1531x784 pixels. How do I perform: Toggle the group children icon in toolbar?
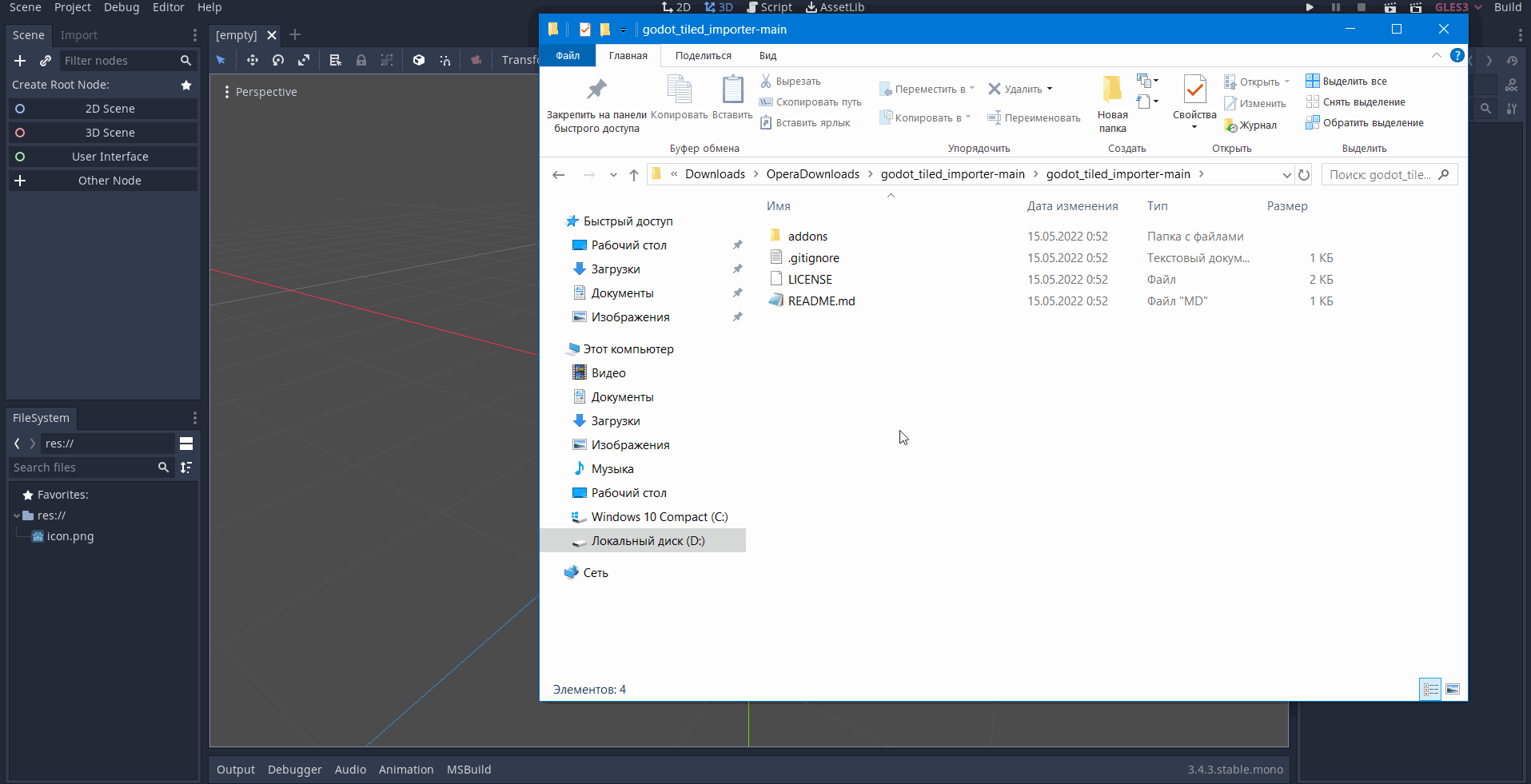387,60
